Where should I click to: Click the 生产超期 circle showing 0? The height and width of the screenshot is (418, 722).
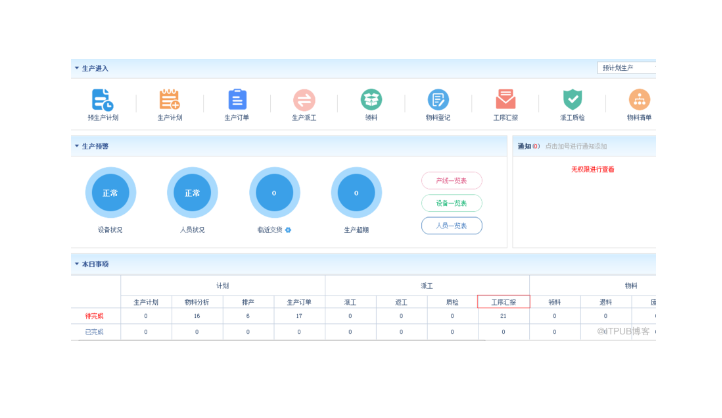click(356, 192)
